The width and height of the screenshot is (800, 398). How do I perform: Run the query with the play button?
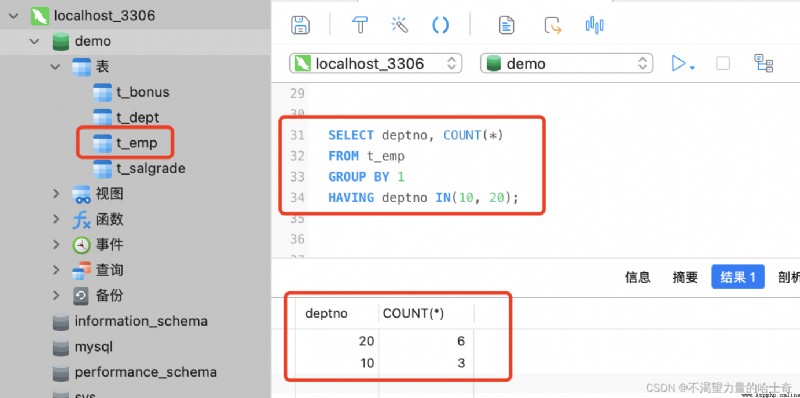coord(679,63)
